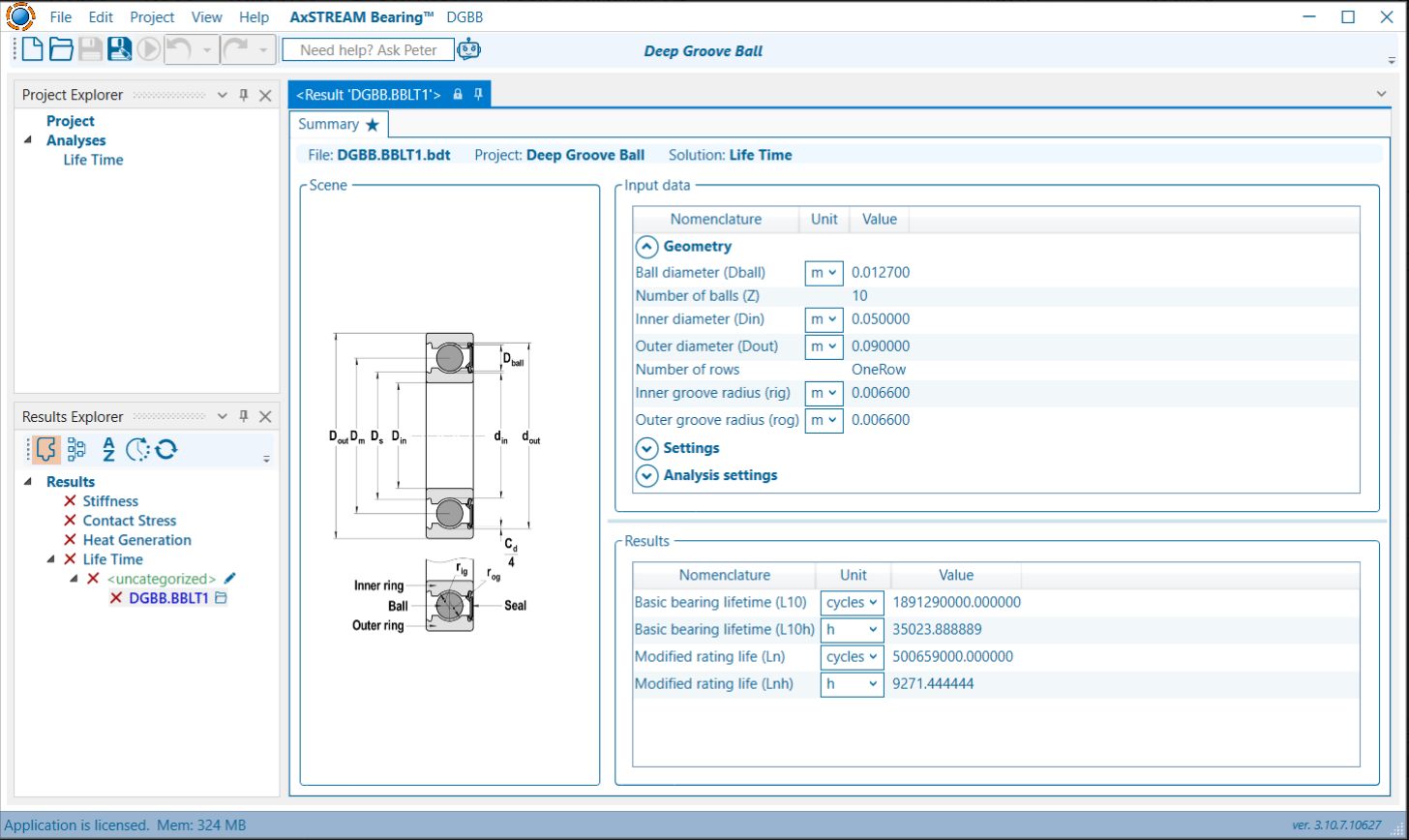Open Project Explorer panel options dropdown
This screenshot has width=1409, height=840.
(222, 95)
